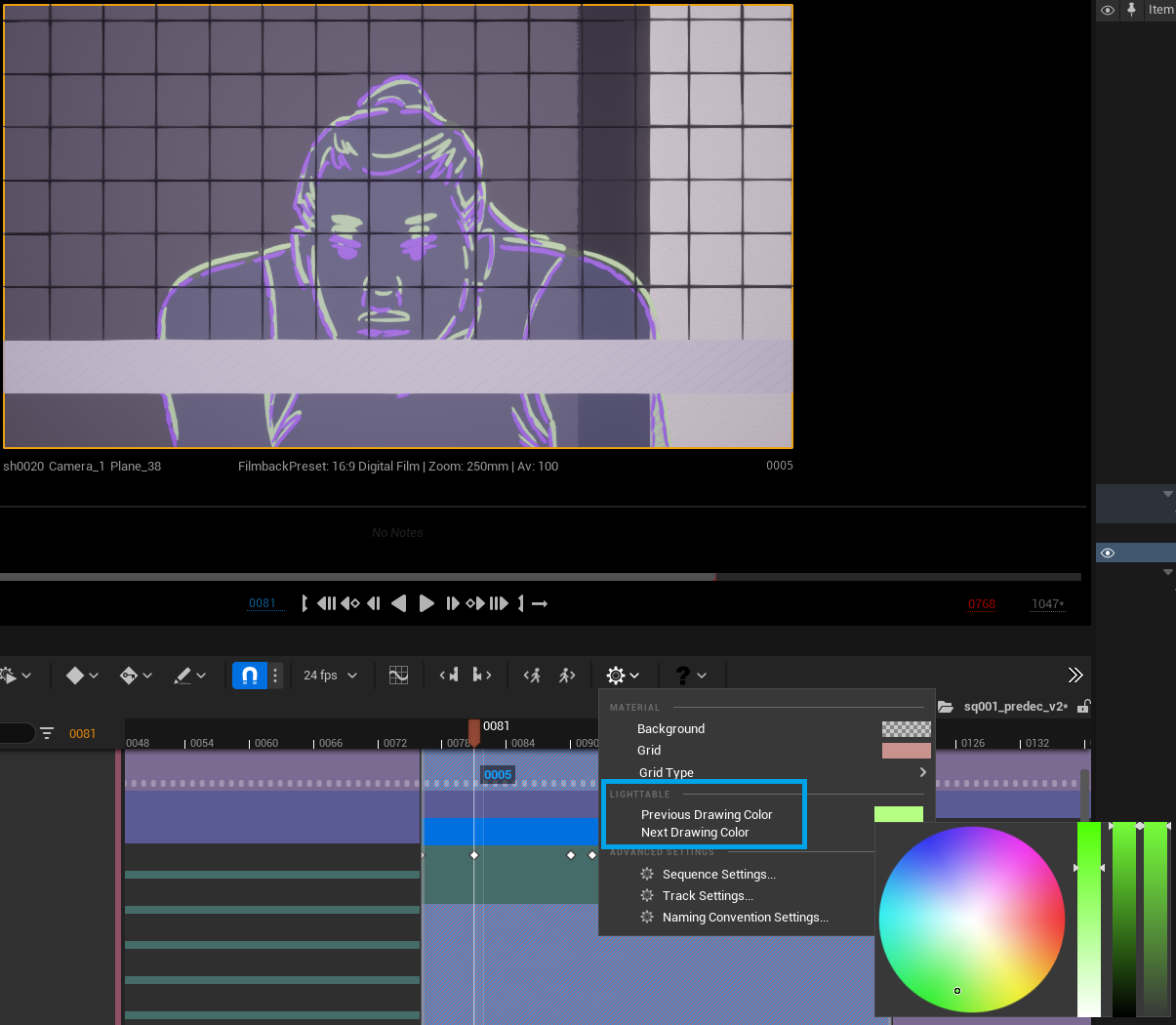Open the curve editor icon
Screen dimensions: 1176x1025
398,675
